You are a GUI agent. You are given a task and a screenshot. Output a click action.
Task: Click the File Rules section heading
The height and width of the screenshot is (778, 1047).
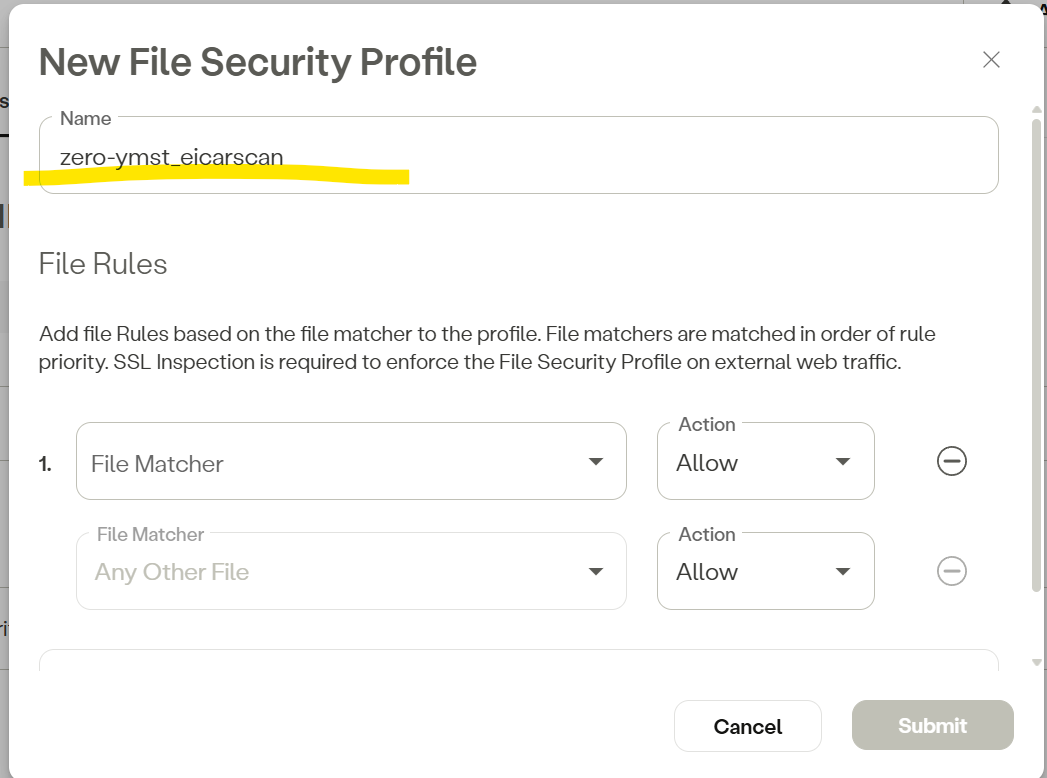[103, 264]
